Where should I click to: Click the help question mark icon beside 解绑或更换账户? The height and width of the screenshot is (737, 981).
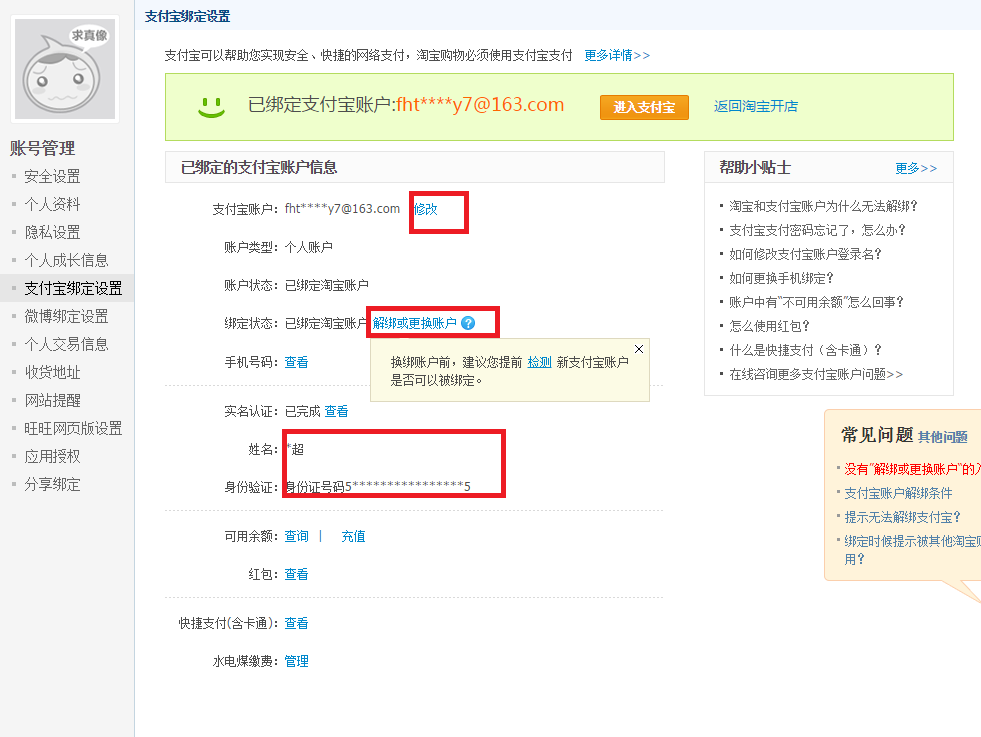point(468,323)
